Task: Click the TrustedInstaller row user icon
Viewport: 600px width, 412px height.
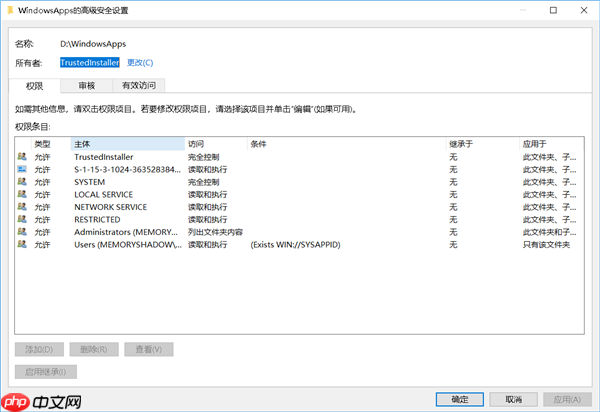Action: tap(22, 156)
